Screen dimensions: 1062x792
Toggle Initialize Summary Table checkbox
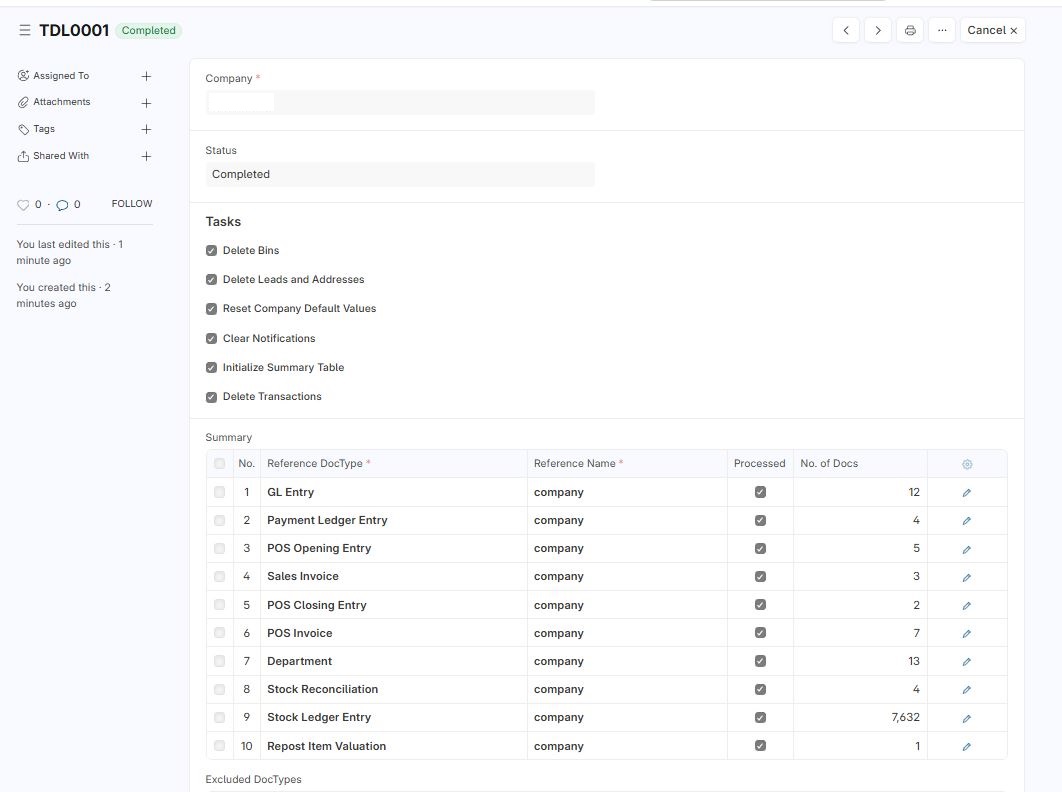(x=211, y=367)
